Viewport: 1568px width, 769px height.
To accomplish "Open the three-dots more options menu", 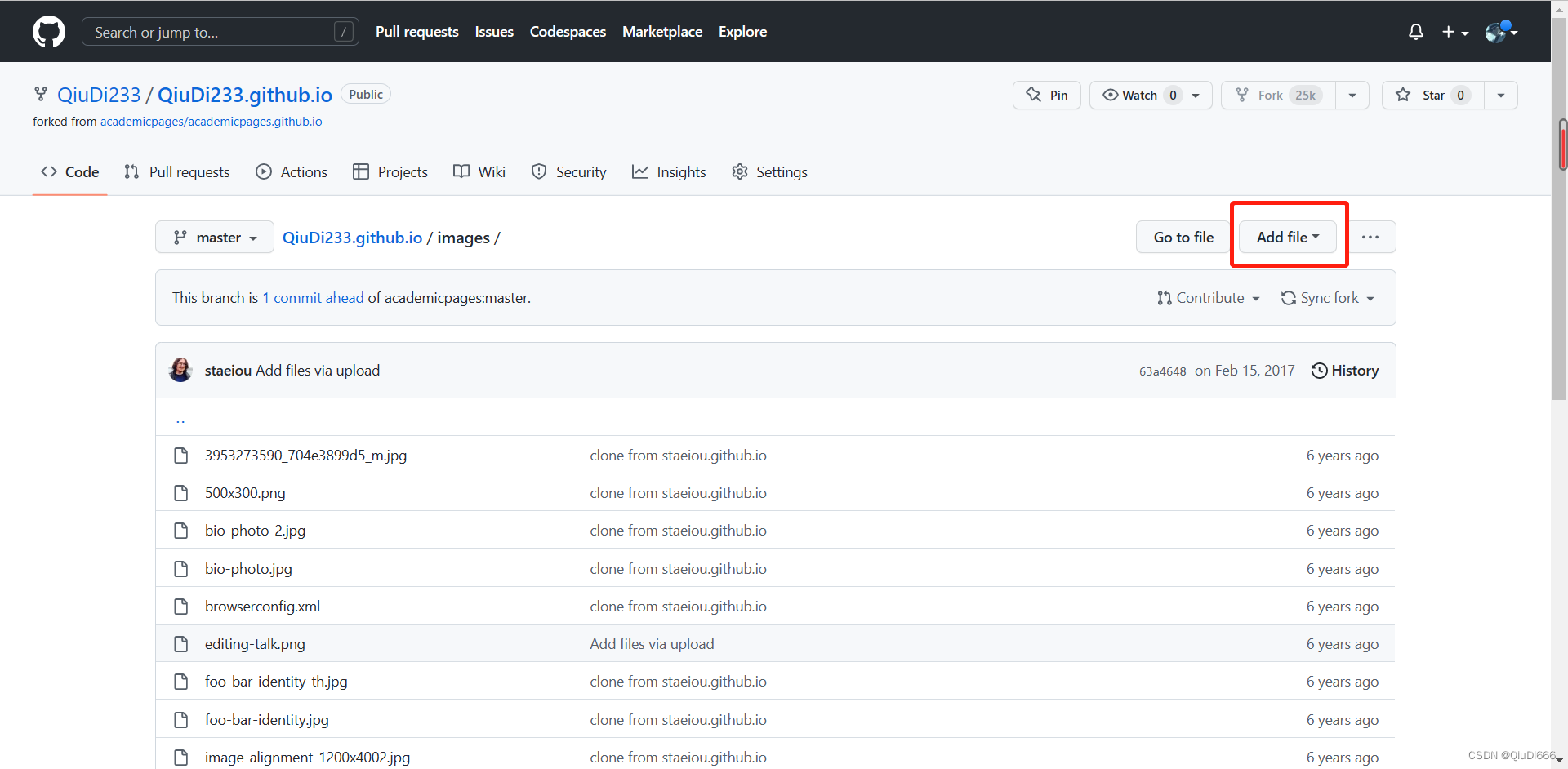I will (1370, 238).
